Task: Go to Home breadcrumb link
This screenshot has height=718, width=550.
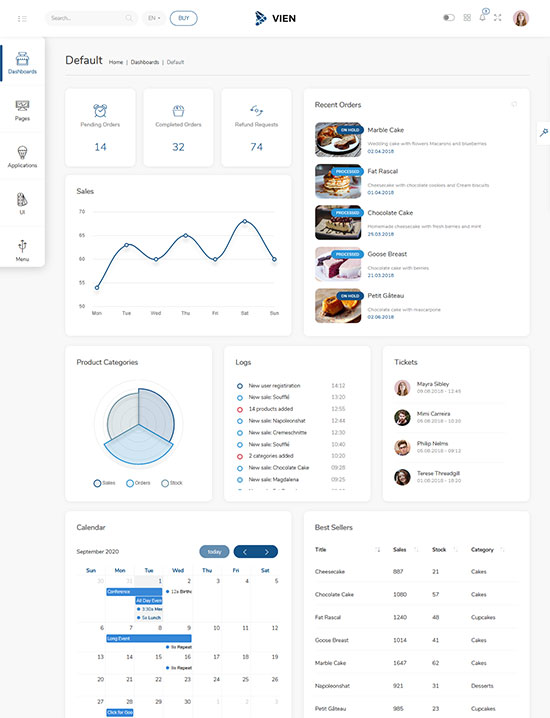Action: 116,62
